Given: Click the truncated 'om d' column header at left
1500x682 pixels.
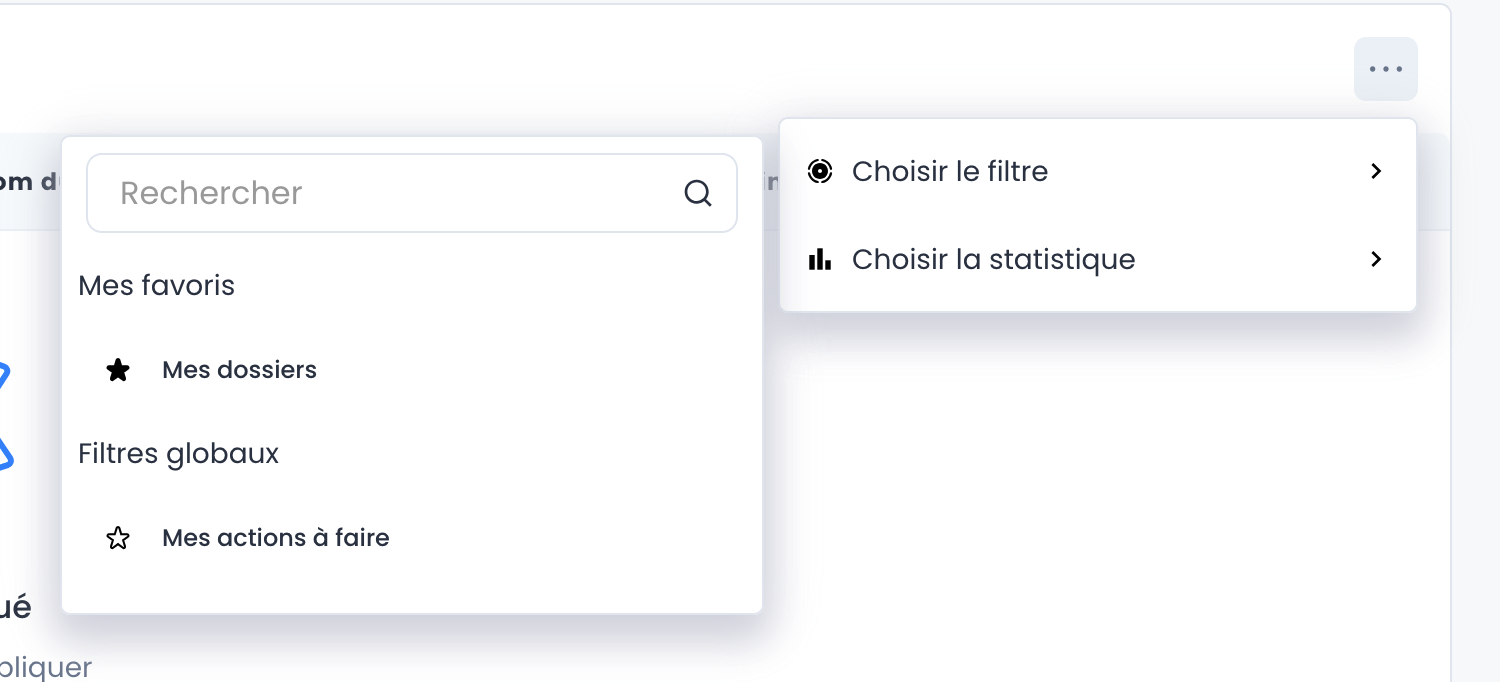Looking at the screenshot, I should click(x=28, y=181).
